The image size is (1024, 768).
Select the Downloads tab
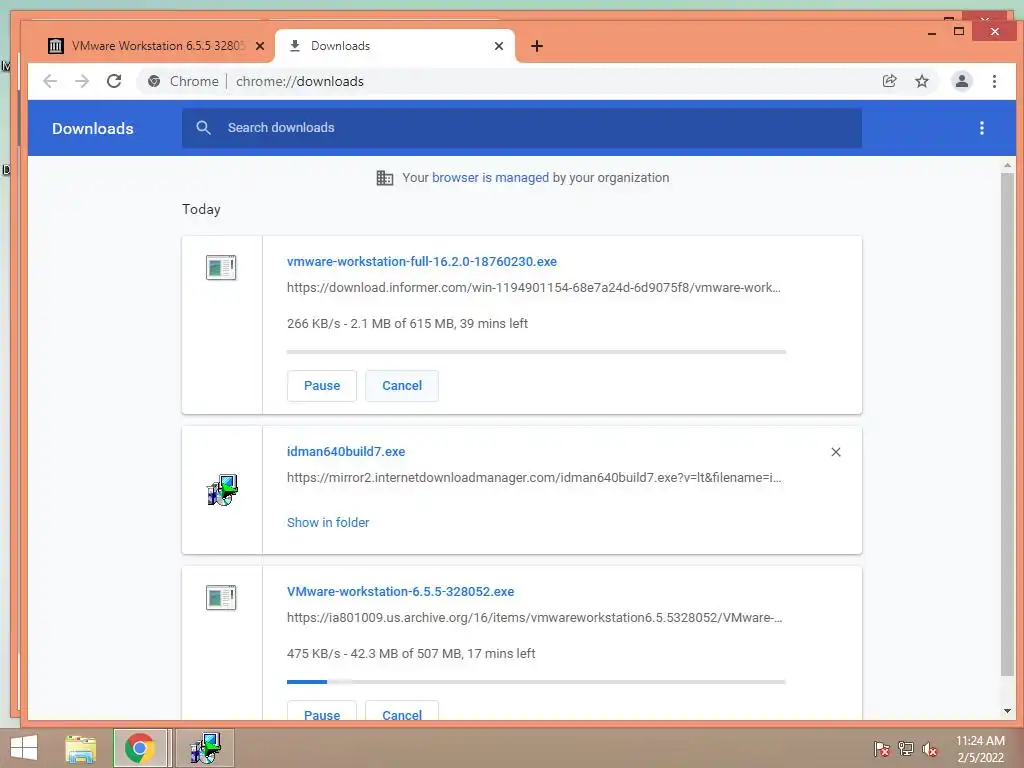click(395, 46)
